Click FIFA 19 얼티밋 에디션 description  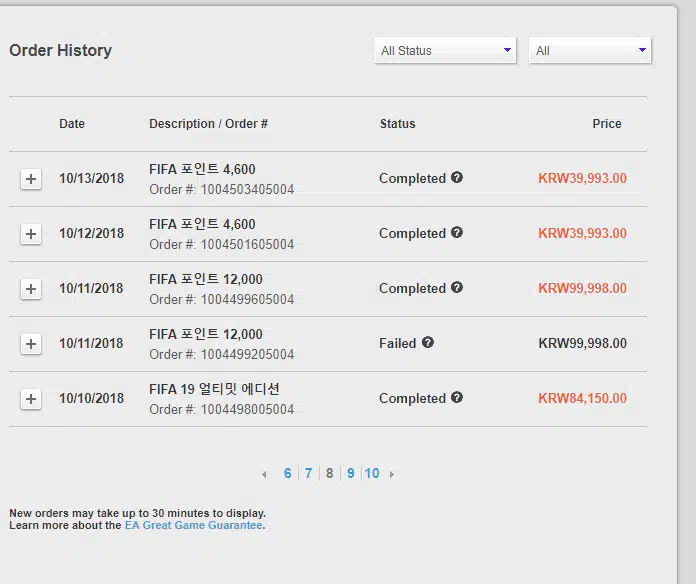pos(214,390)
